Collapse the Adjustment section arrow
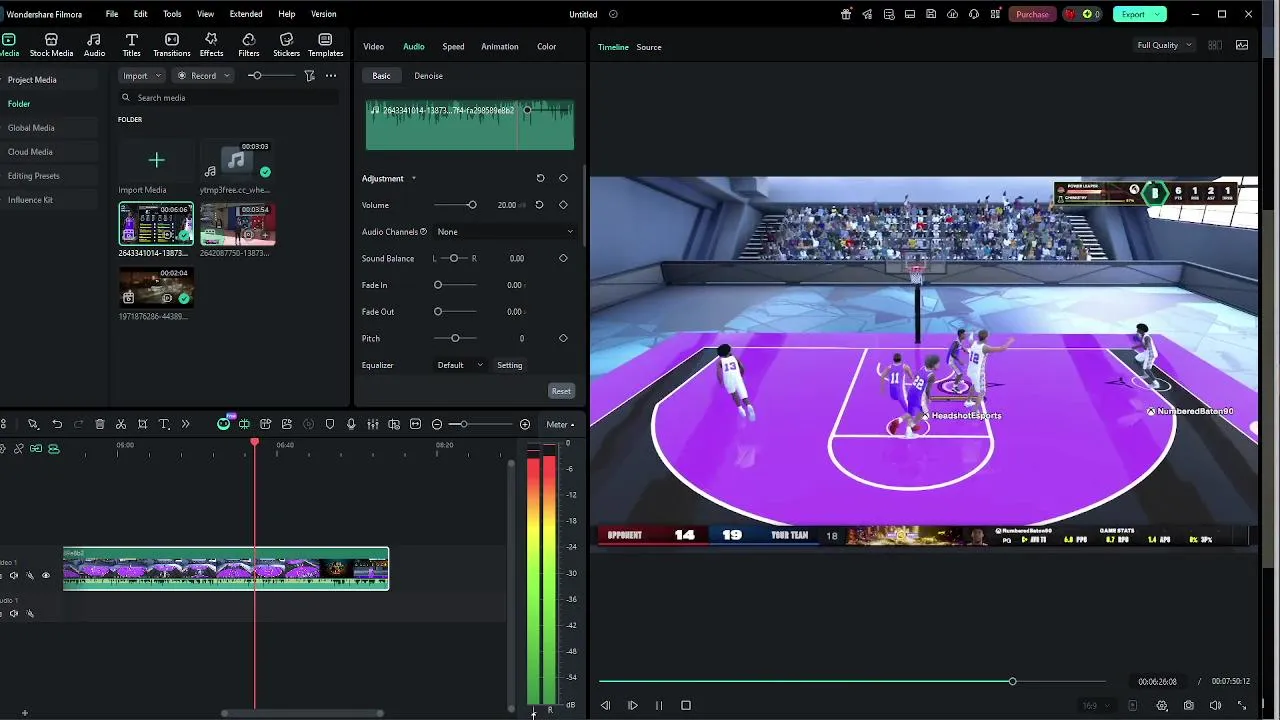 [x=413, y=179]
